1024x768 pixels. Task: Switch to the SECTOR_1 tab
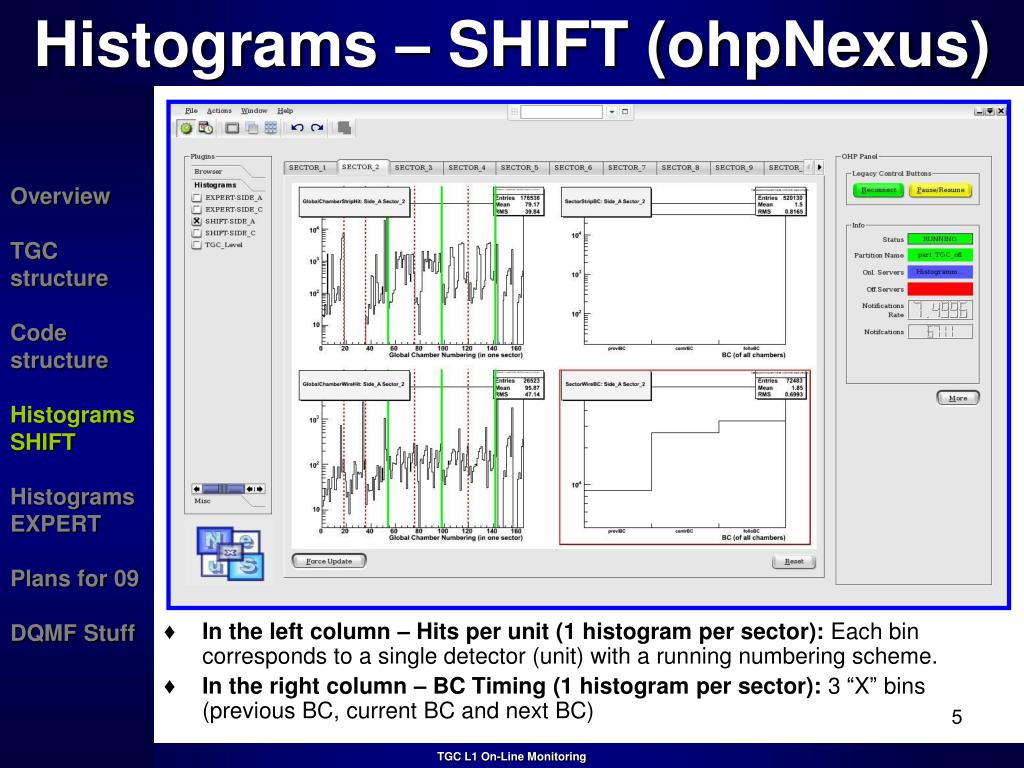(308, 168)
